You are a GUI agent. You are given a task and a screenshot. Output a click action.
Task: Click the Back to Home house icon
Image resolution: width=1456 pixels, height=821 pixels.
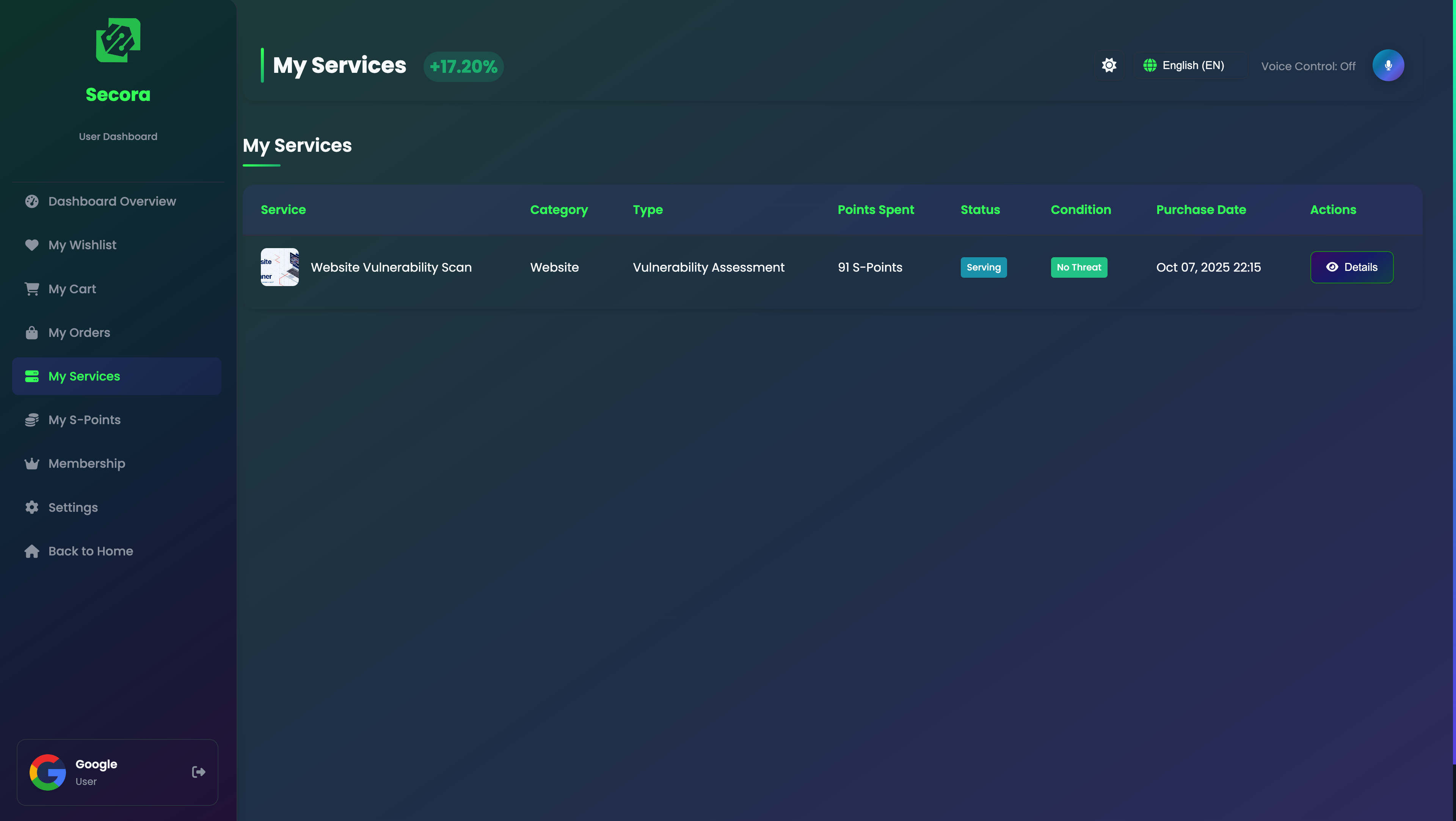[x=31, y=551]
